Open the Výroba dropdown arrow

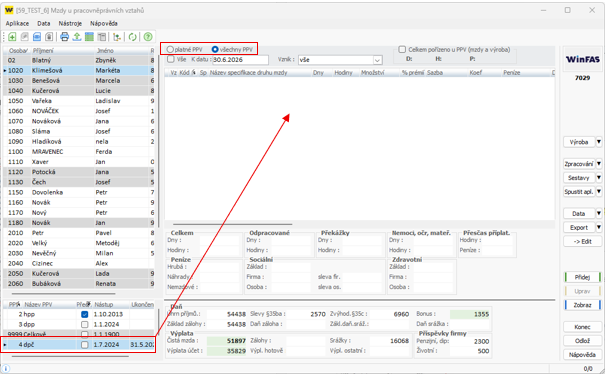click(599, 142)
